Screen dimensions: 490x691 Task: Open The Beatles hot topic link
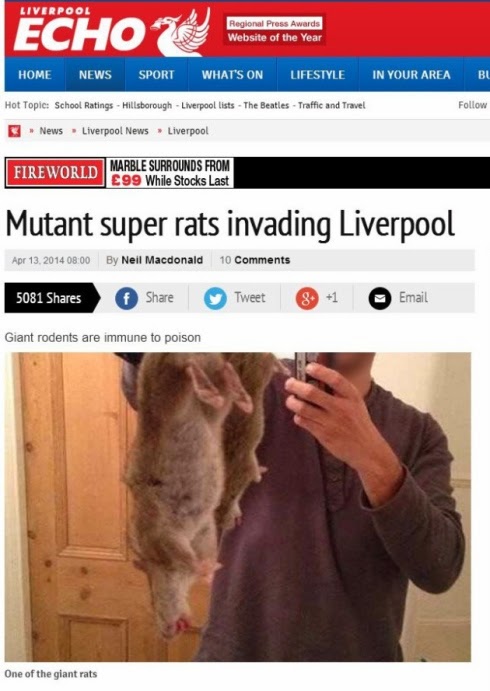pos(266,105)
